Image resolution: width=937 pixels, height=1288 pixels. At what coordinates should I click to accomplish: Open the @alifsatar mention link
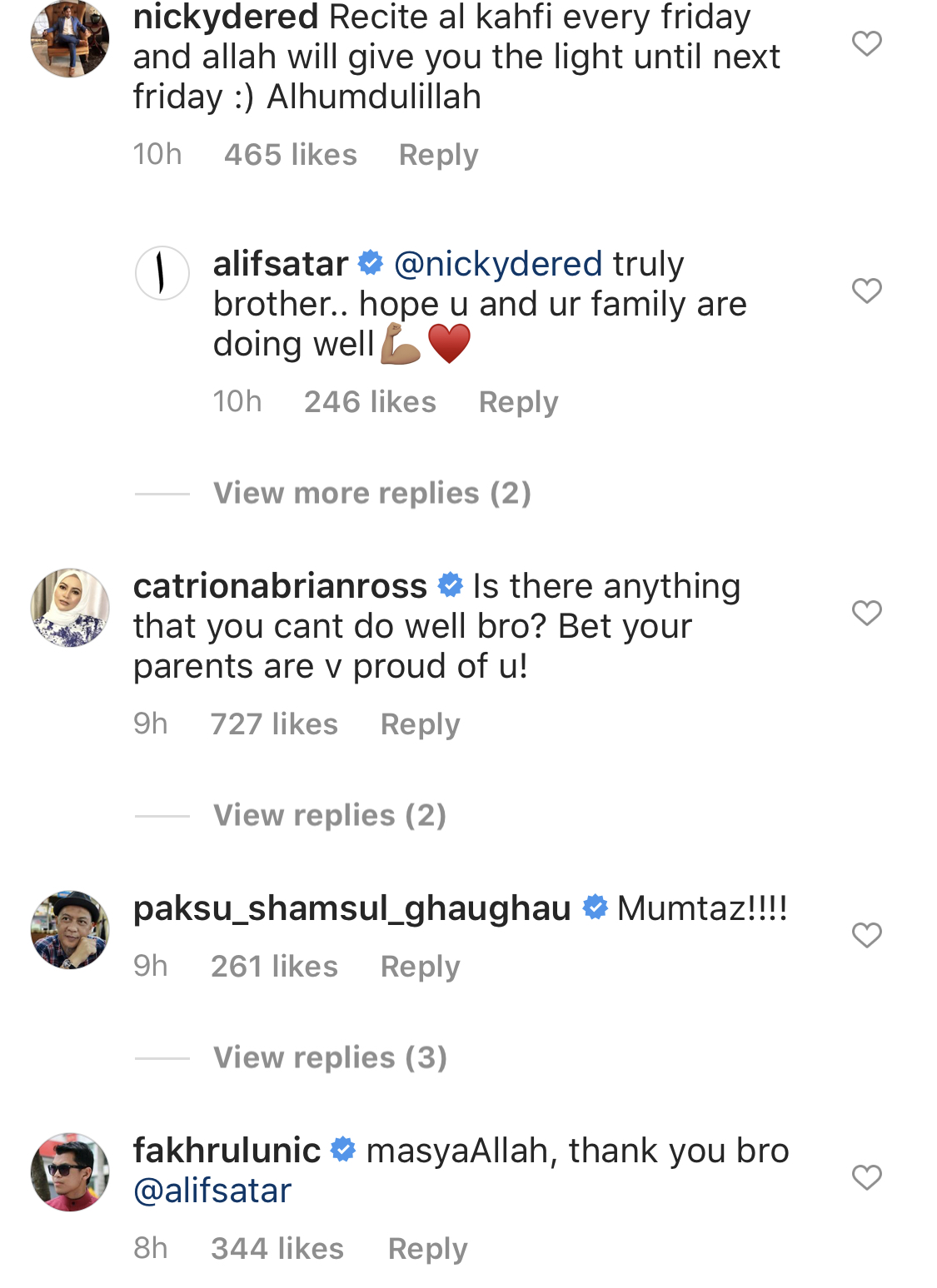click(212, 1191)
